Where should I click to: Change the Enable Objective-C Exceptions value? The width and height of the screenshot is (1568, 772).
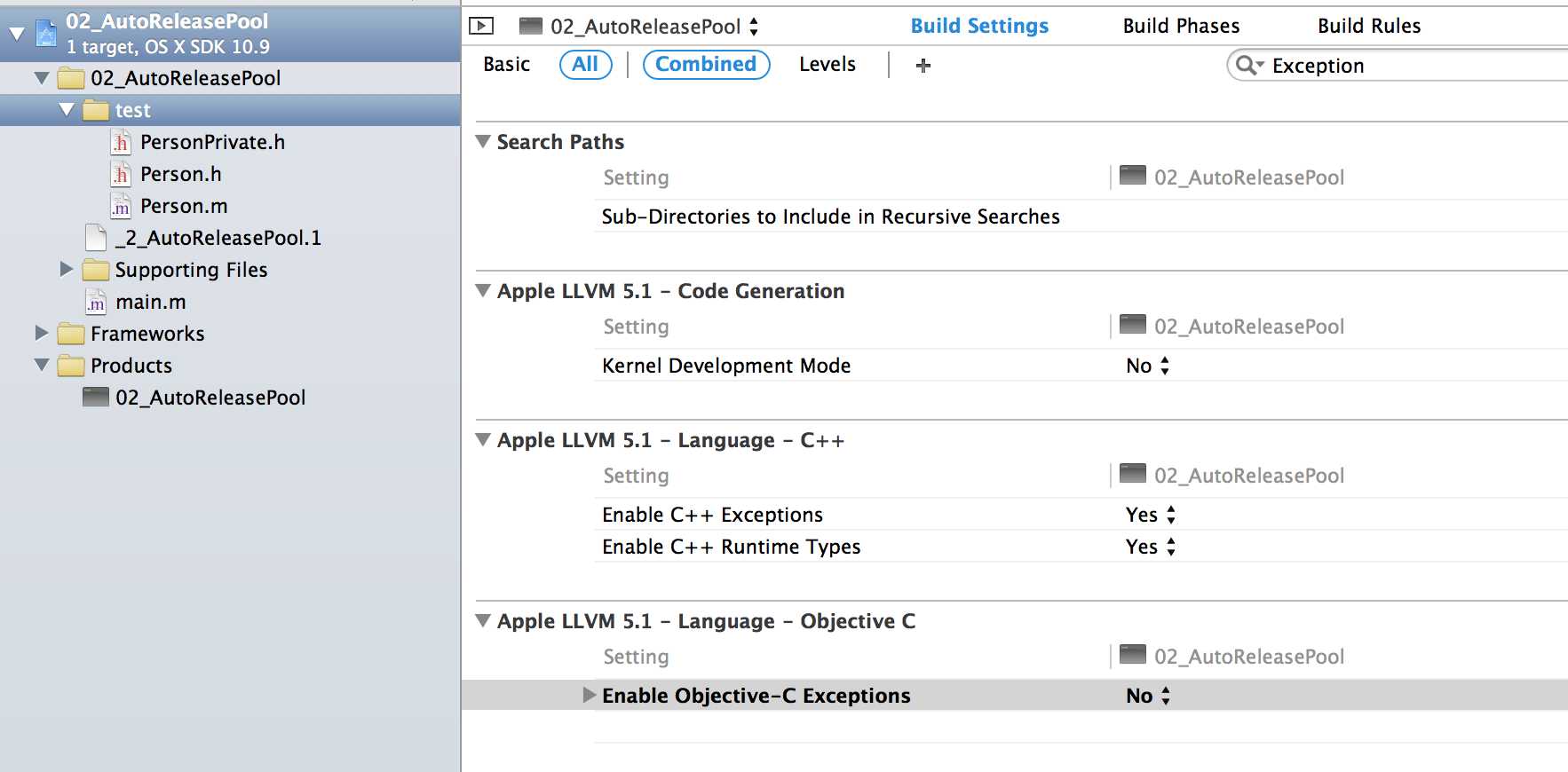coord(1148,696)
